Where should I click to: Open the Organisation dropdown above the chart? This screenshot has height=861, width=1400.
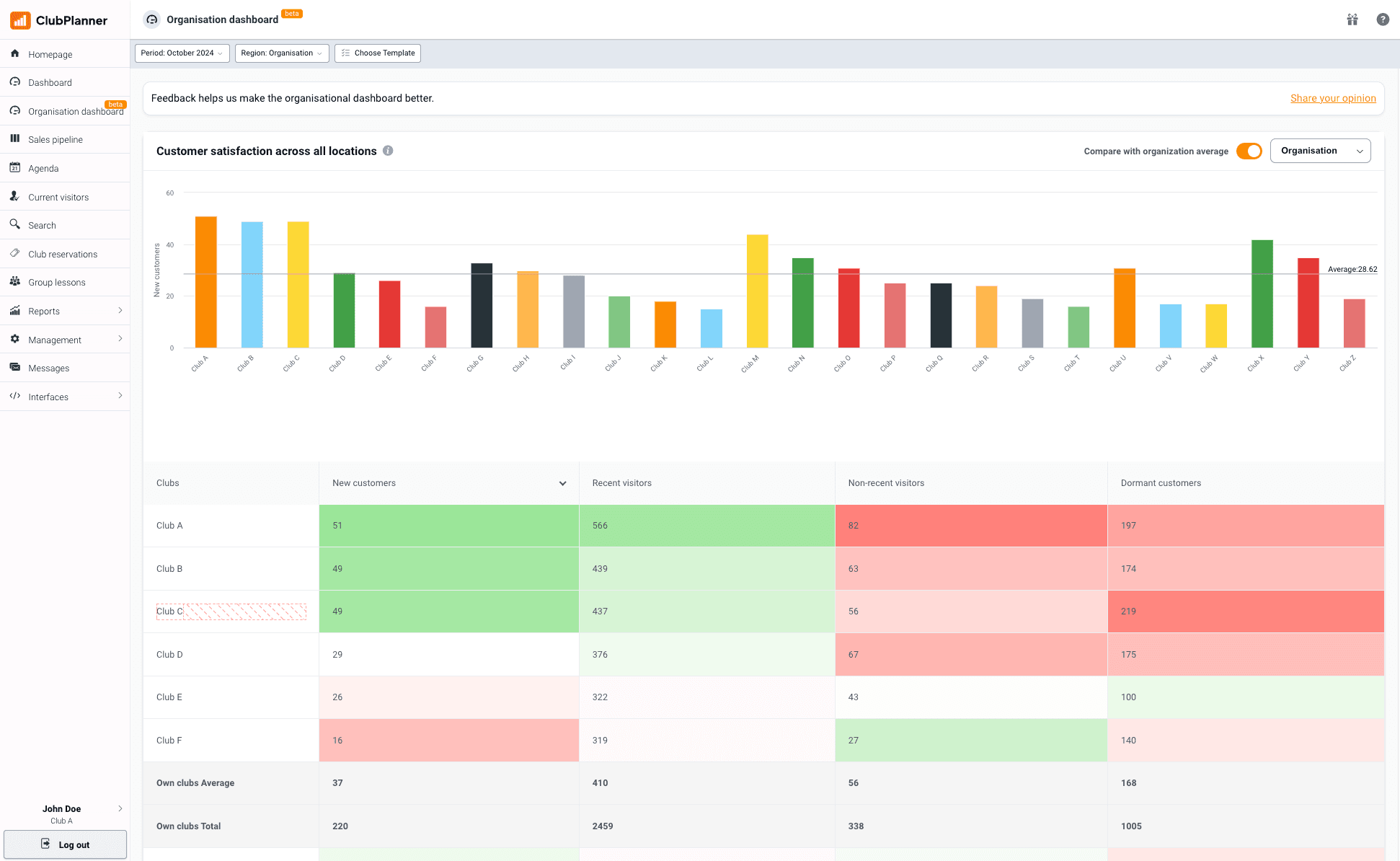(1321, 151)
